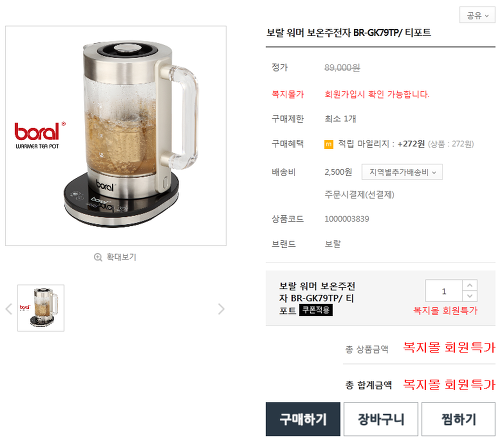
Task: Select the kettle thumbnail image
Action: (x=41, y=308)
